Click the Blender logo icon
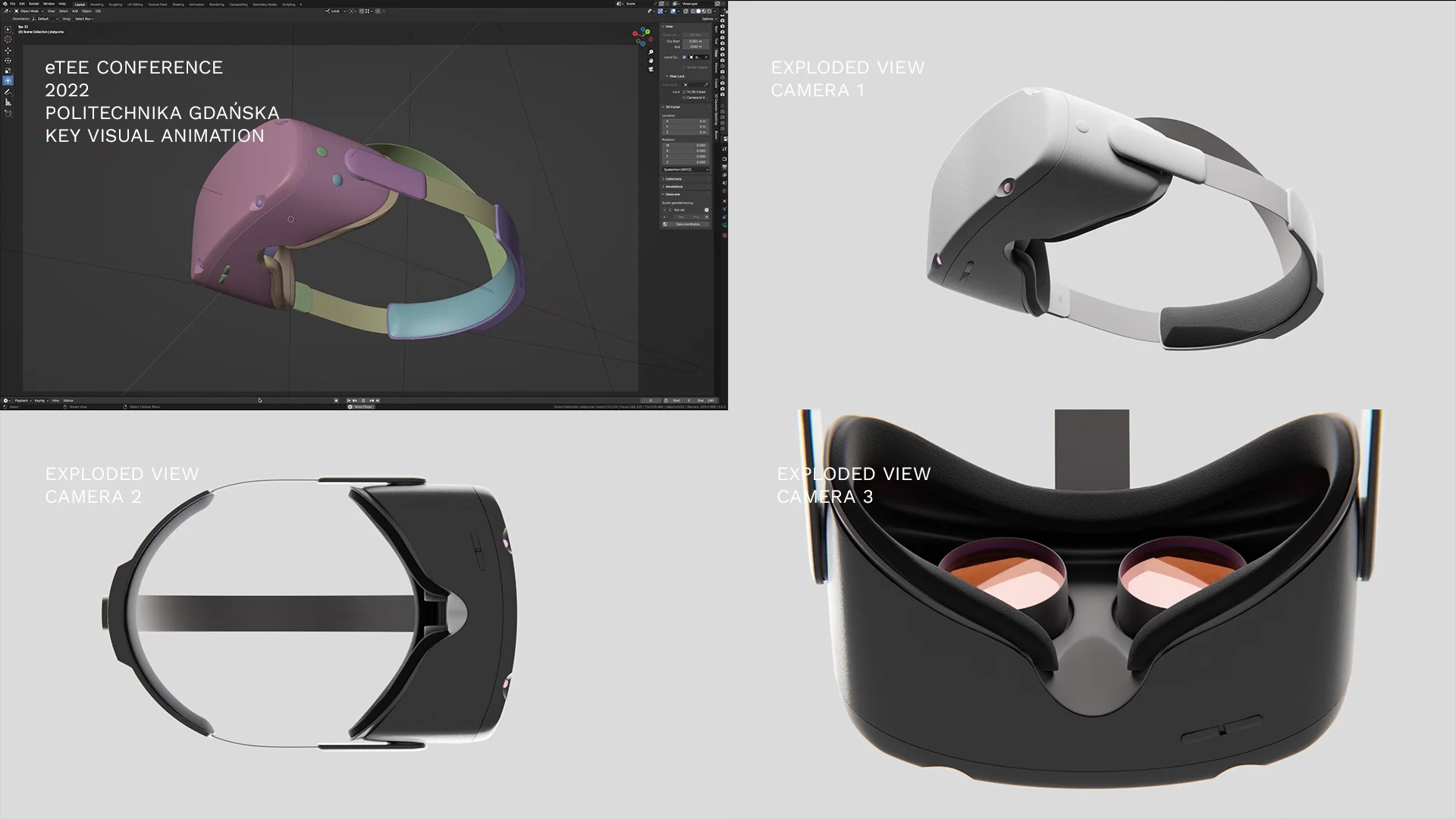The width and height of the screenshot is (1456, 819). pyautogui.click(x=5, y=4)
